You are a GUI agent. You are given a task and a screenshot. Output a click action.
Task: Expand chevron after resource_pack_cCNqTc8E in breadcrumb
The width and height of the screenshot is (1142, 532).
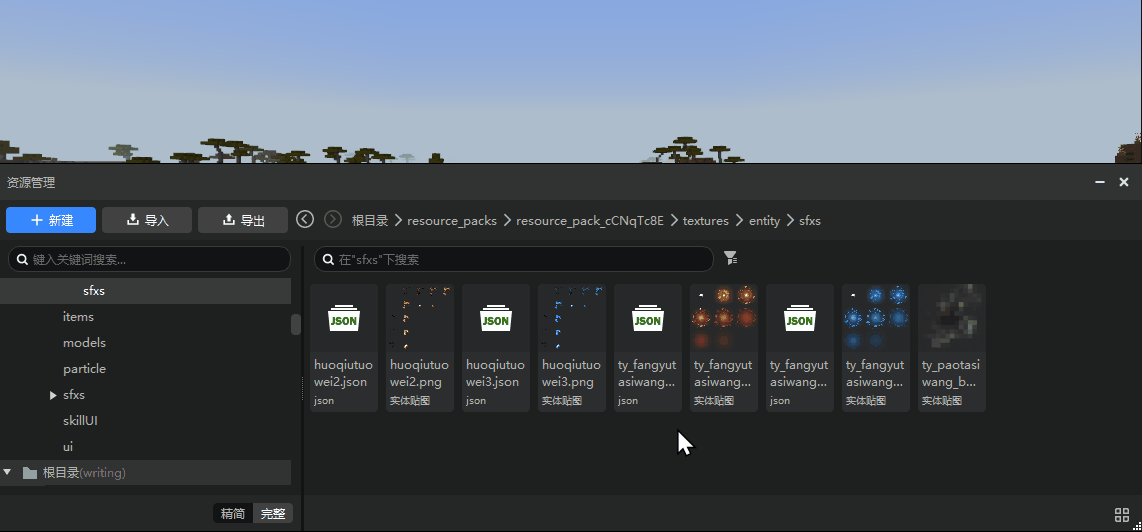point(674,220)
